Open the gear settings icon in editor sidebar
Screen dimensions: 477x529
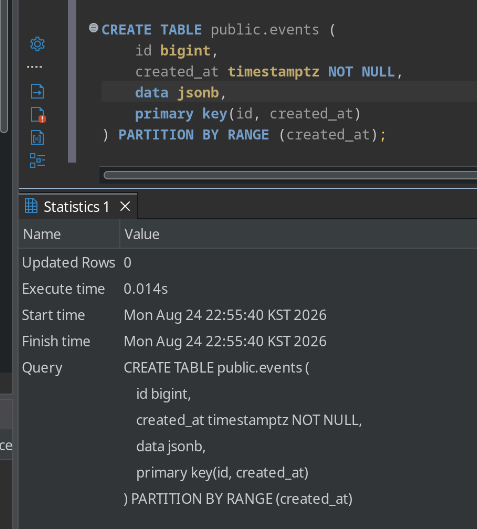pyautogui.click(x=37, y=44)
